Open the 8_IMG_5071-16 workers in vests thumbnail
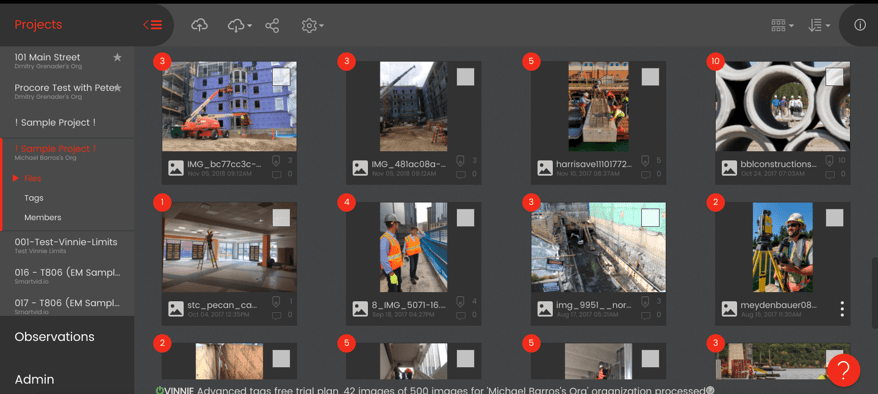The image size is (878, 394). tap(413, 247)
